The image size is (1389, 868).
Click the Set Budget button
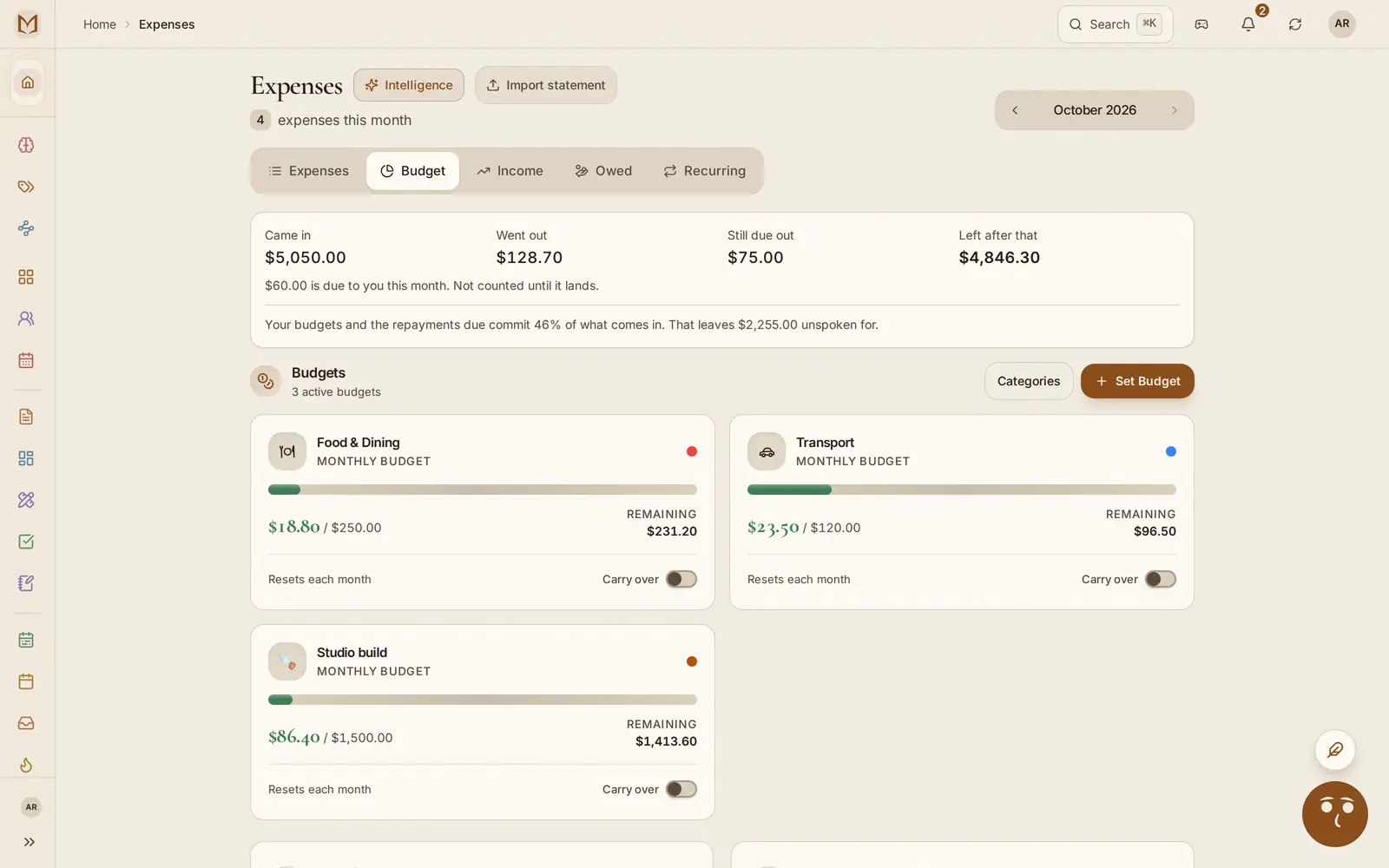pyautogui.click(x=1137, y=381)
